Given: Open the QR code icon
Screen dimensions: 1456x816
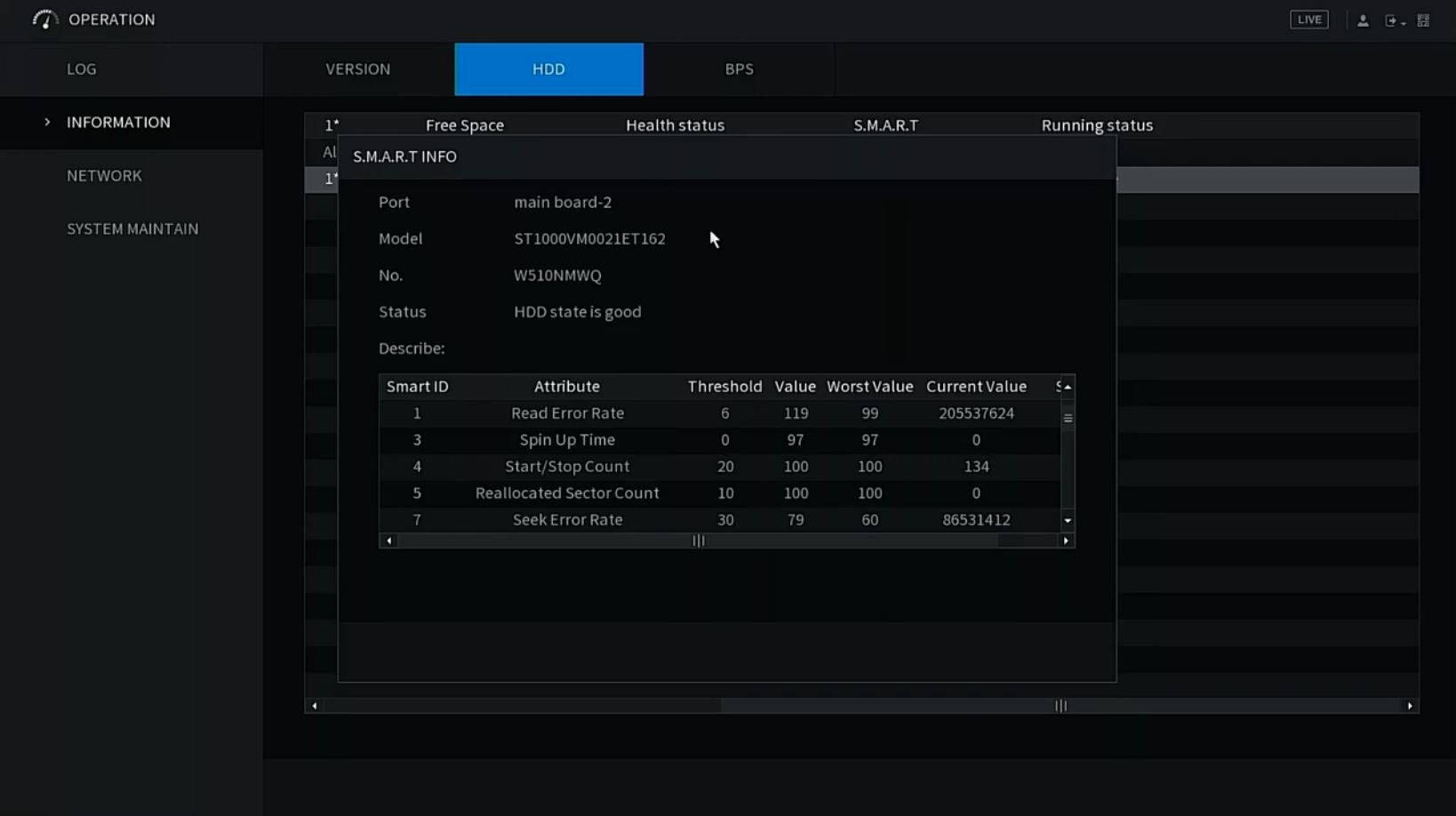Looking at the screenshot, I should pos(1423,20).
